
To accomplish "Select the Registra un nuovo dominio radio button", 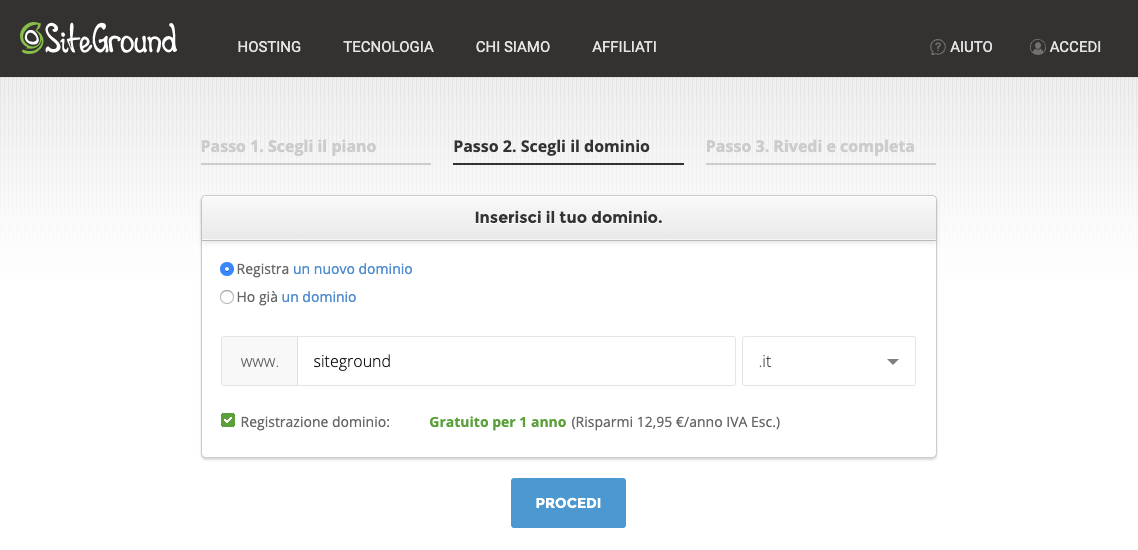I will point(227,269).
